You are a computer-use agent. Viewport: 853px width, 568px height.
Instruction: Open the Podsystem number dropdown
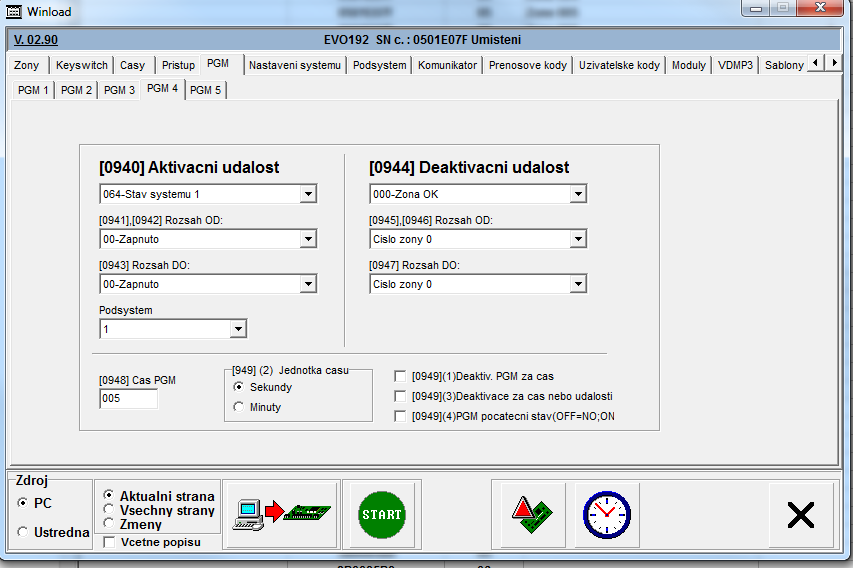click(237, 329)
